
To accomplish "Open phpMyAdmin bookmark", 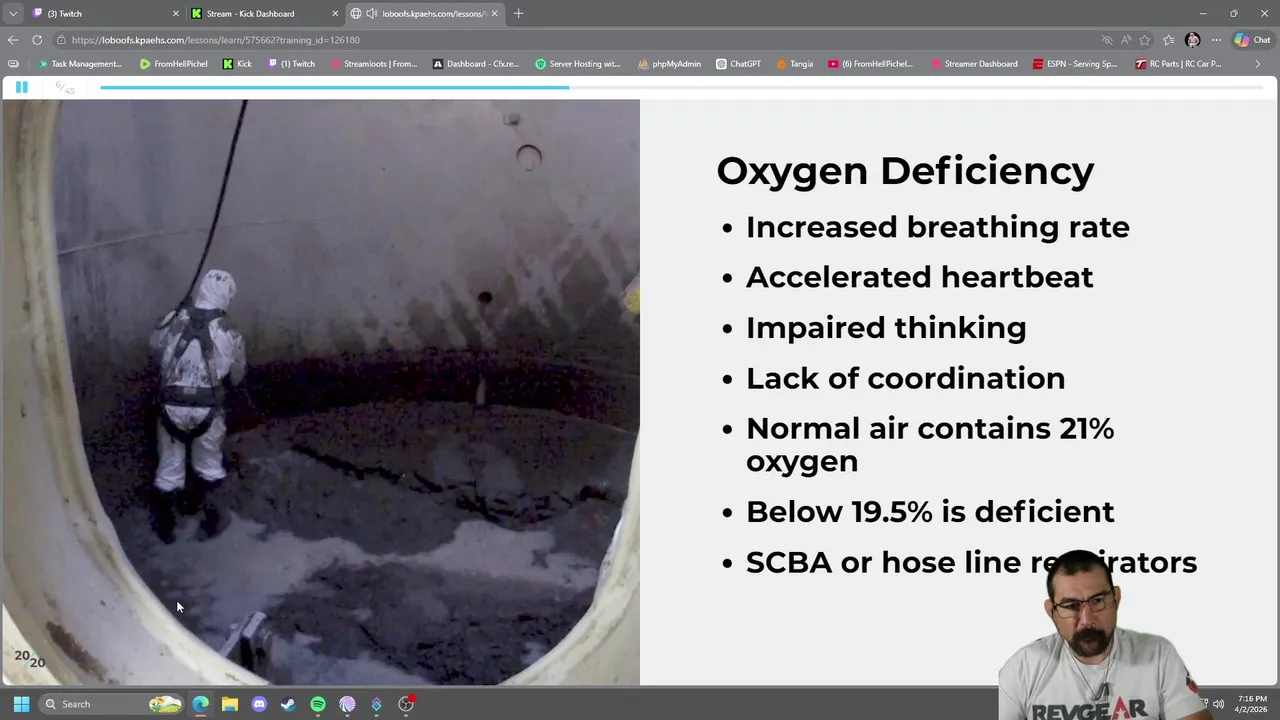I will pos(669,64).
